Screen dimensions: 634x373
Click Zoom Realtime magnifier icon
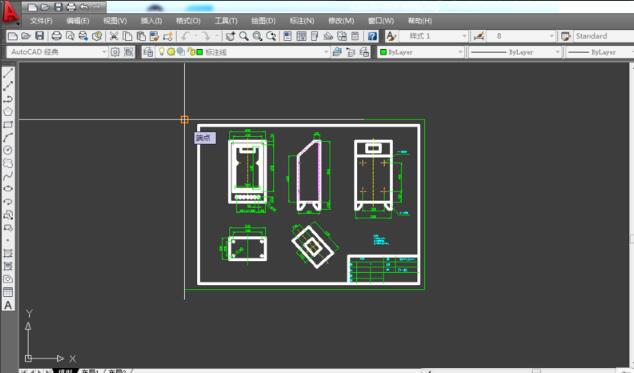244,36
